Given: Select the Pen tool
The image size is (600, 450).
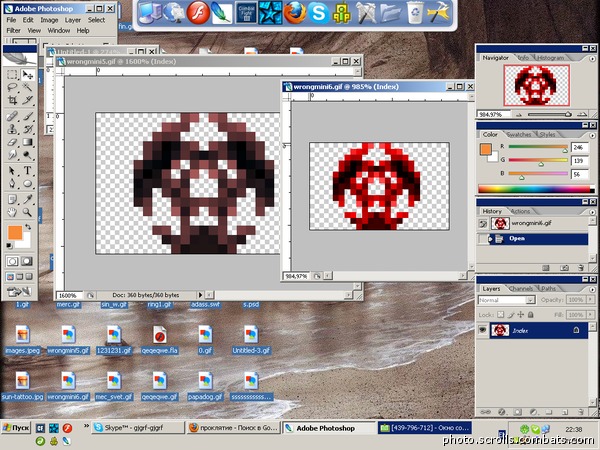Looking at the screenshot, I should click(x=12, y=183).
